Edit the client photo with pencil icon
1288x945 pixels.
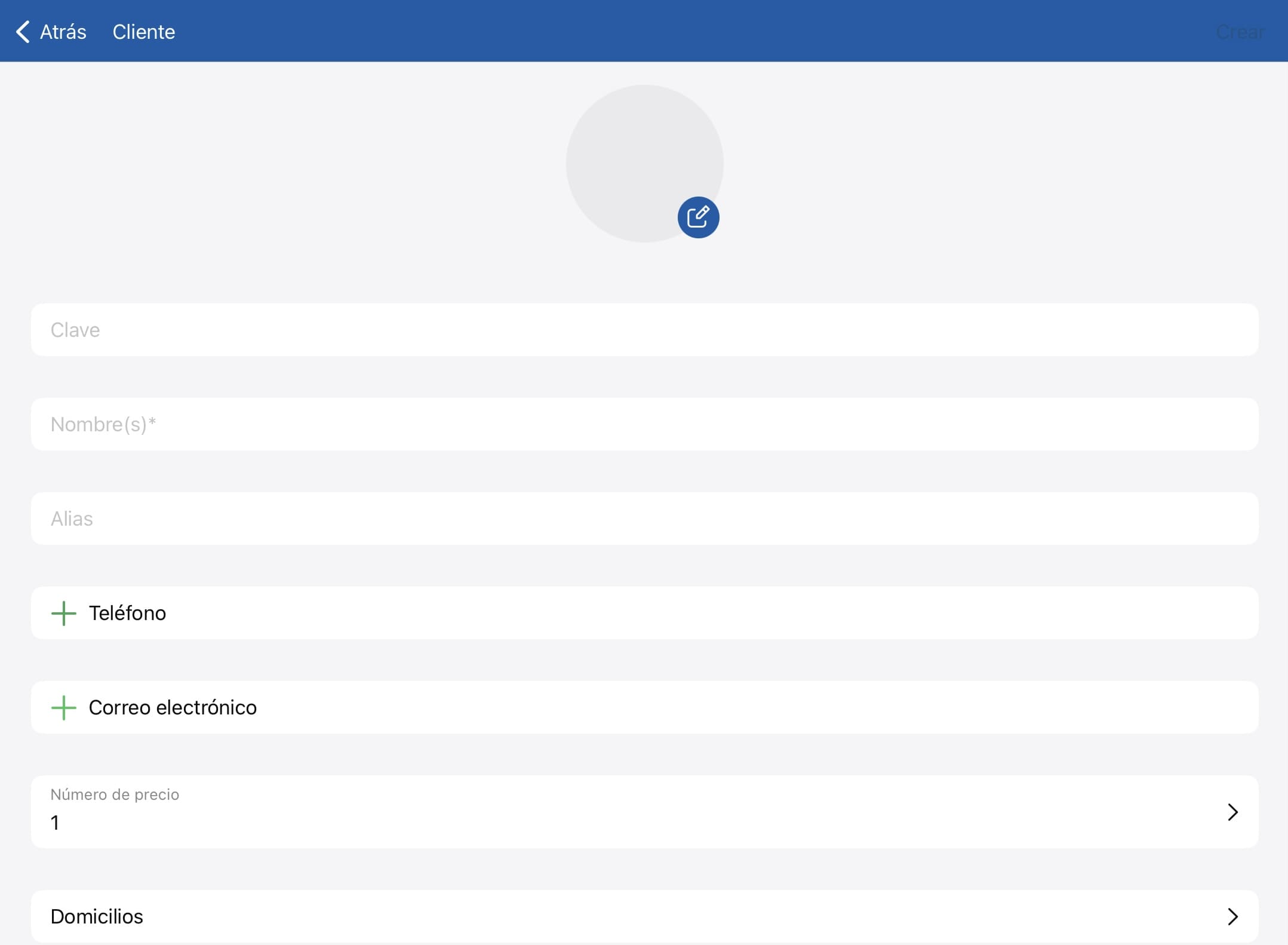coord(698,217)
